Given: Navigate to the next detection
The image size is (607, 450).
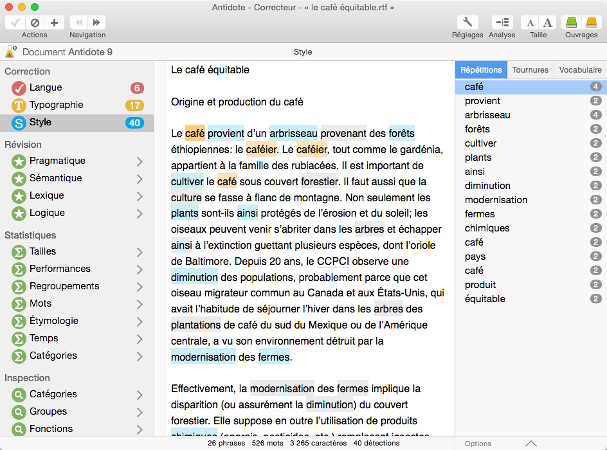Looking at the screenshot, I should (x=97, y=21).
